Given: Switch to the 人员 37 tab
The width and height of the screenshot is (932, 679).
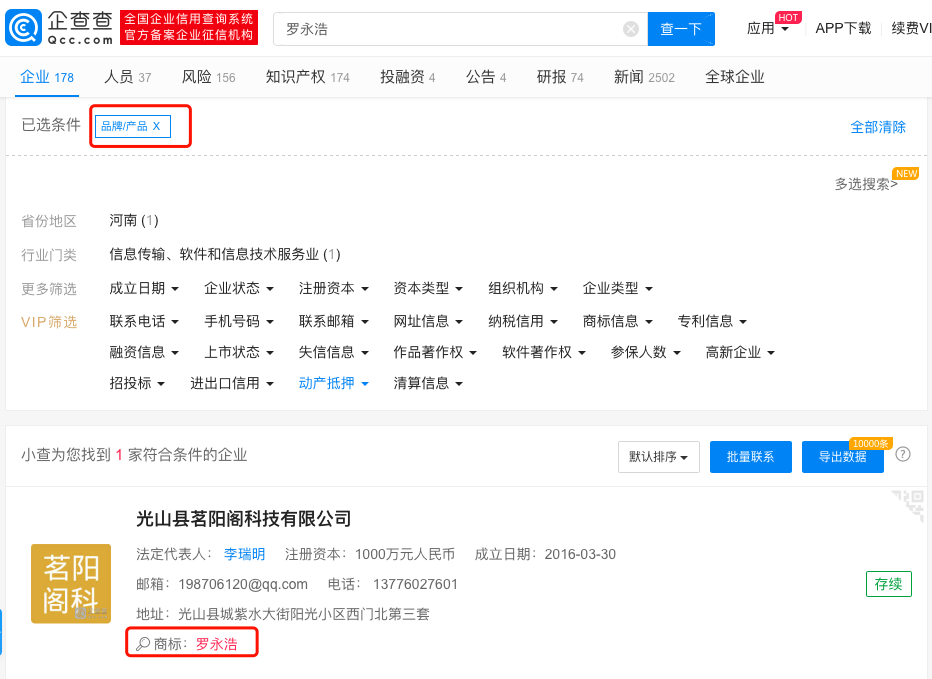Looking at the screenshot, I should pos(128,77).
